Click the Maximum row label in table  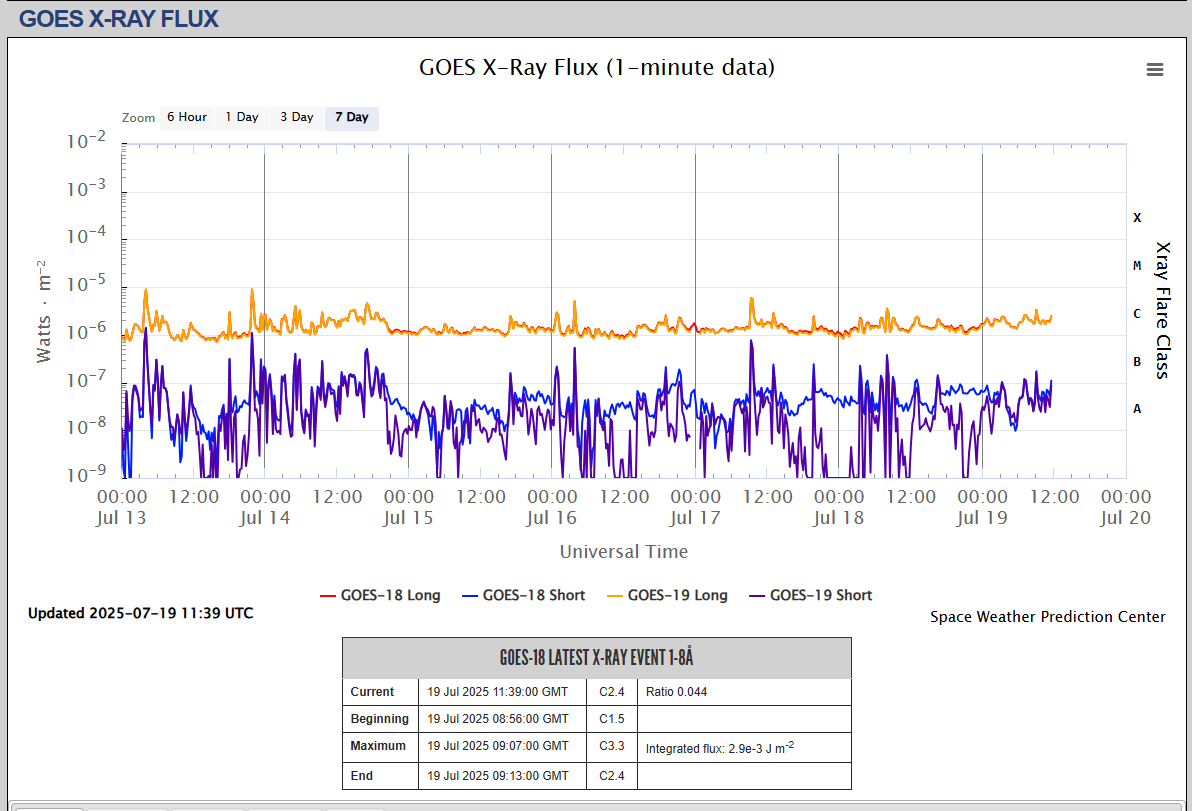point(378,746)
